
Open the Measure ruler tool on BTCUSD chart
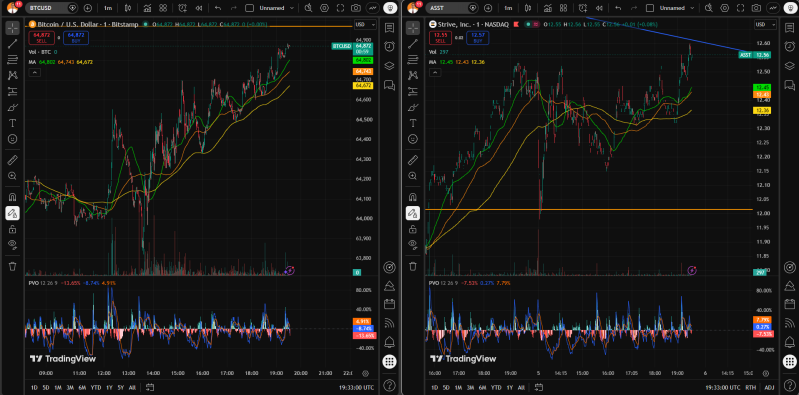[13, 161]
